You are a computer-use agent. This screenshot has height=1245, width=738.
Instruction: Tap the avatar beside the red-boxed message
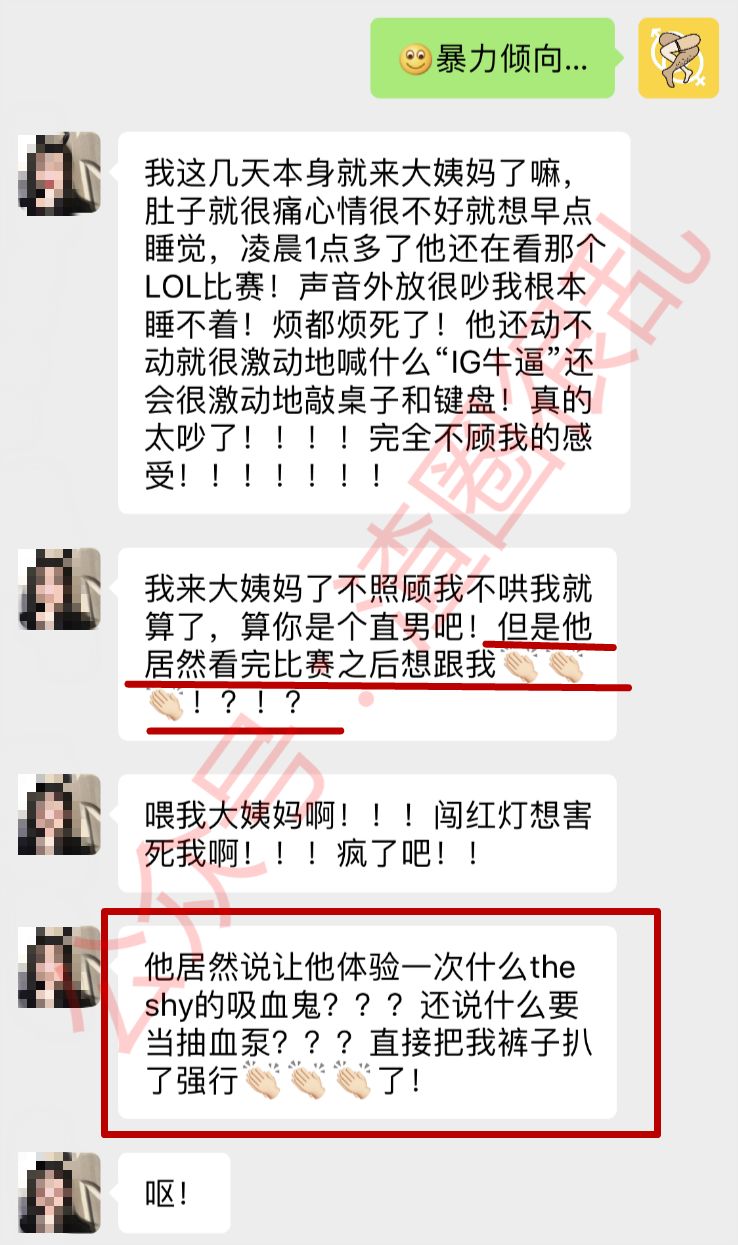point(59,966)
